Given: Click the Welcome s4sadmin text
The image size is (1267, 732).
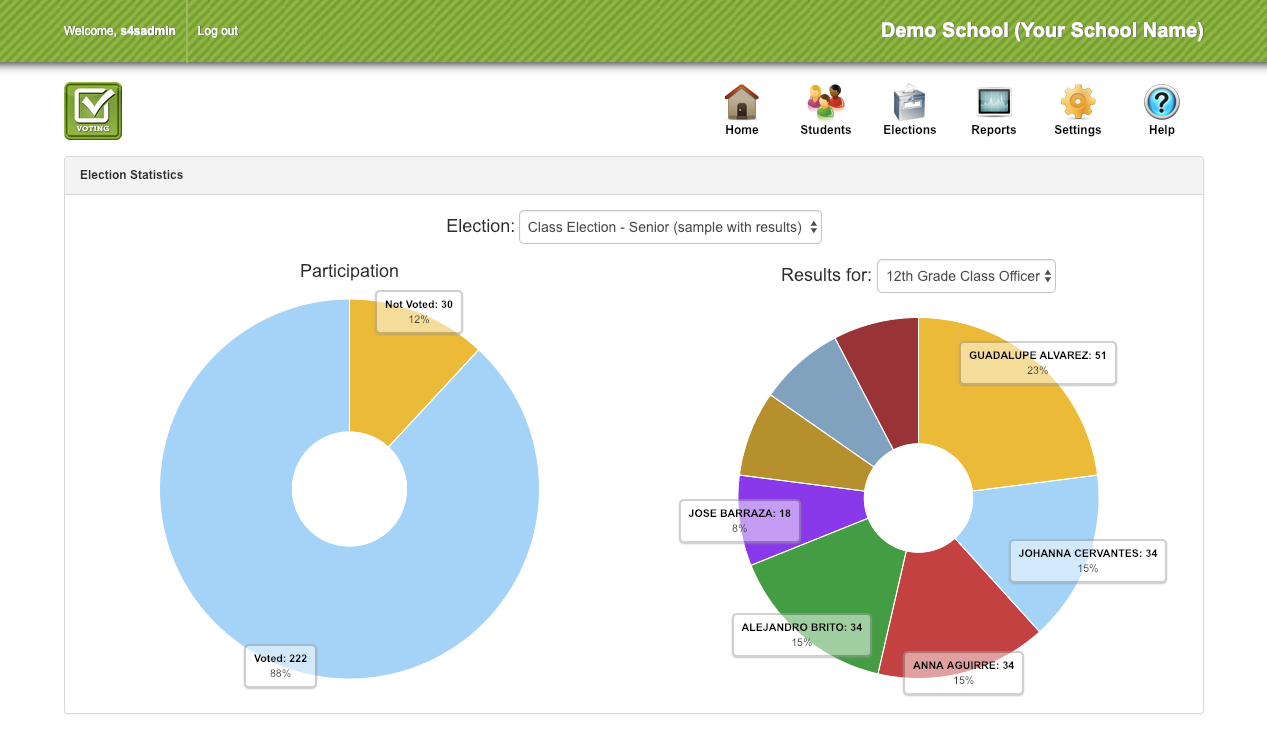Looking at the screenshot, I should point(120,31).
